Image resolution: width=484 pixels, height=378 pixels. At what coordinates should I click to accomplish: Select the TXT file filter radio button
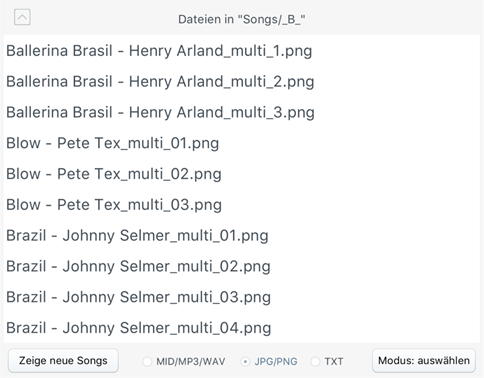(x=315, y=362)
